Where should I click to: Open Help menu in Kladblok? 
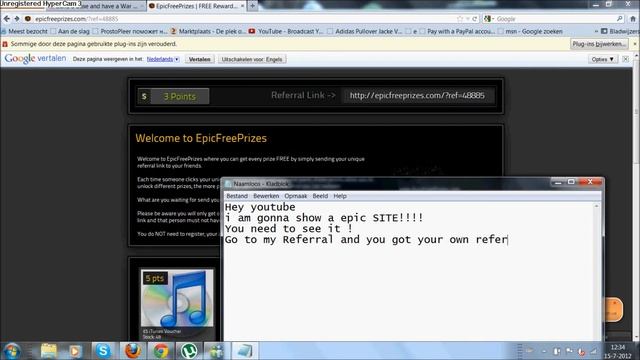pos(340,196)
